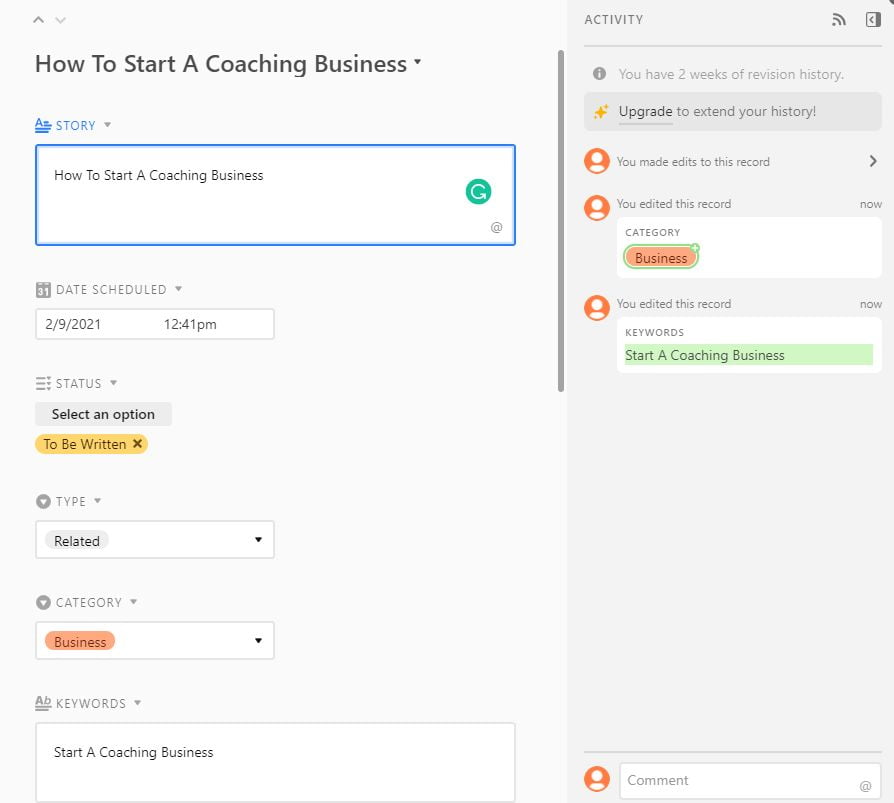Go to previous record with up chevron
Viewport: 894px width, 803px height.
39,20
